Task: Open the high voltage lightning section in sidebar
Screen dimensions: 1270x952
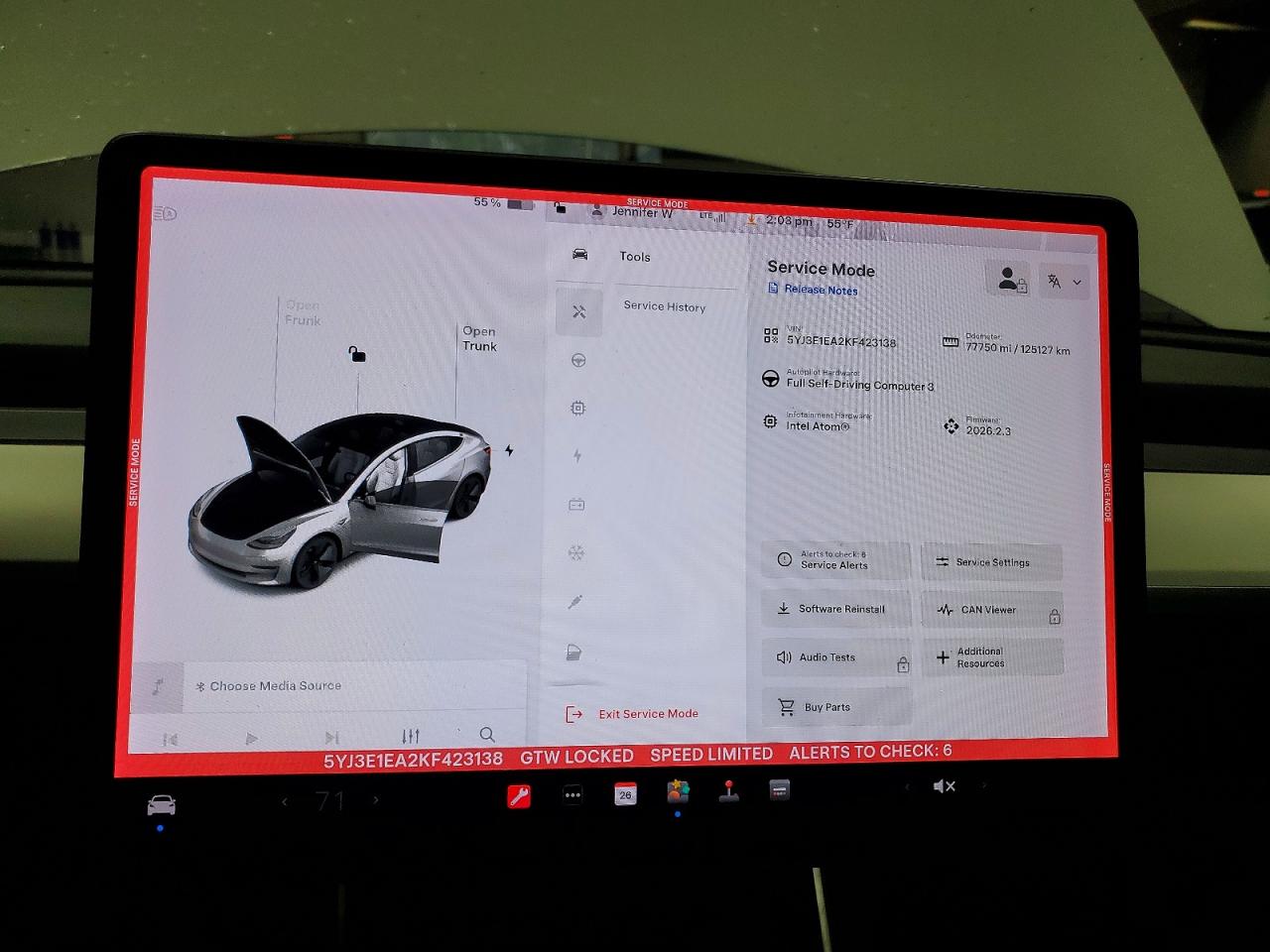Action: click(577, 456)
